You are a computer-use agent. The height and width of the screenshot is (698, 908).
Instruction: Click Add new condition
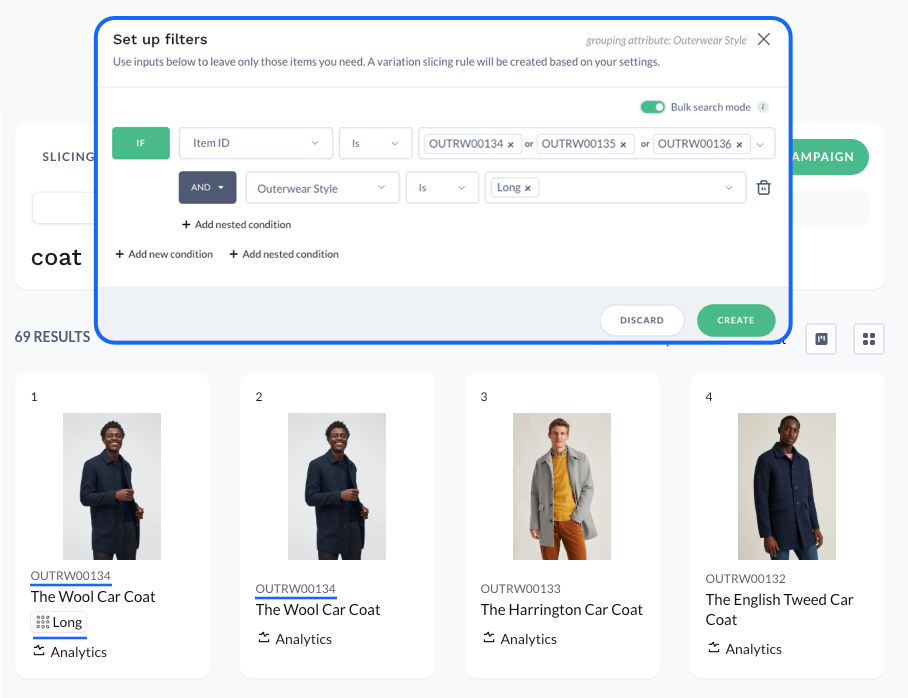point(164,254)
